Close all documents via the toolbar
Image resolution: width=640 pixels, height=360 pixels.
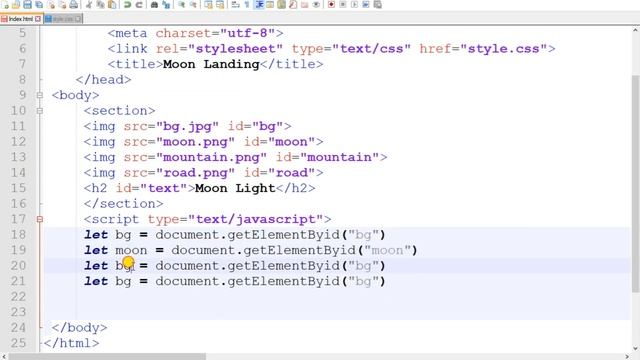tap(62, 5)
